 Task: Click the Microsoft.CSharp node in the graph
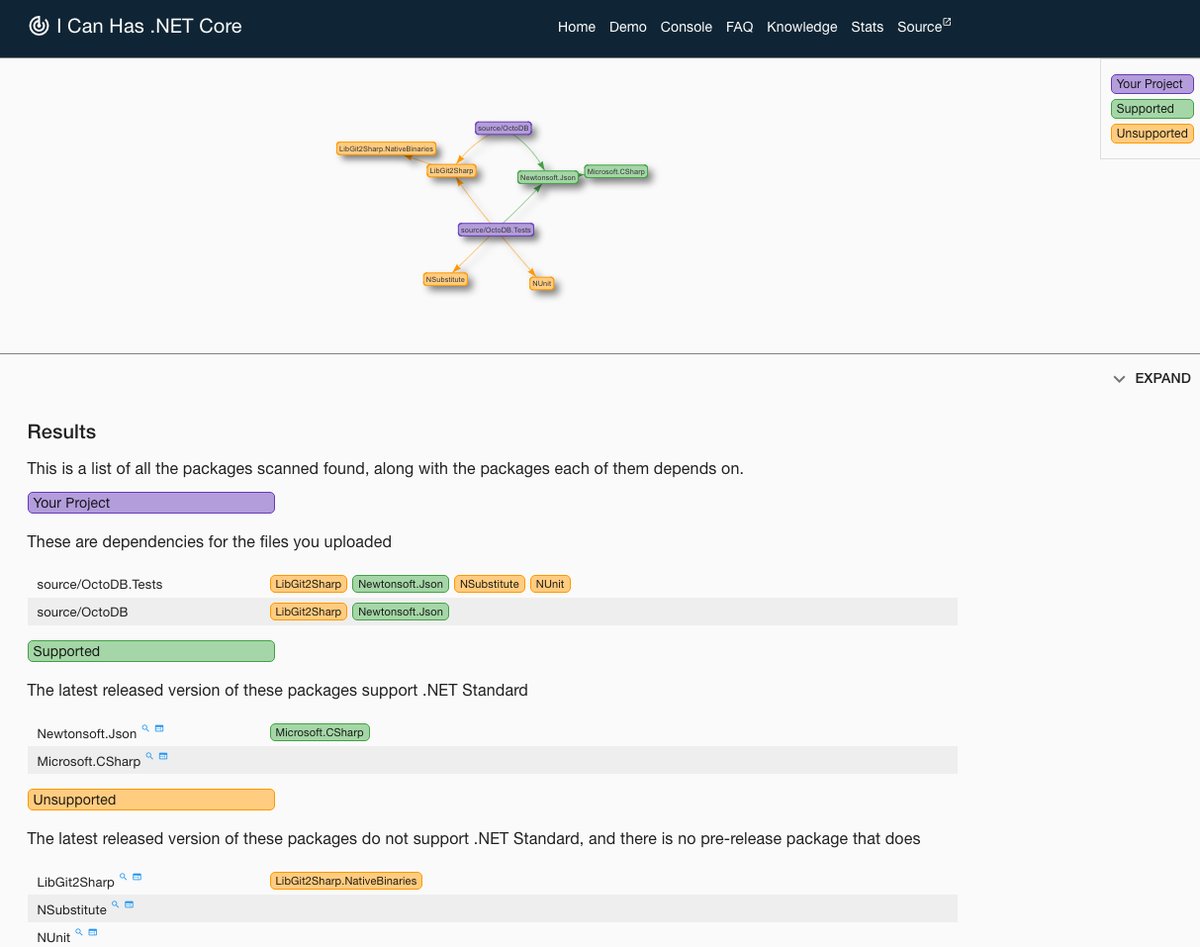tap(616, 172)
